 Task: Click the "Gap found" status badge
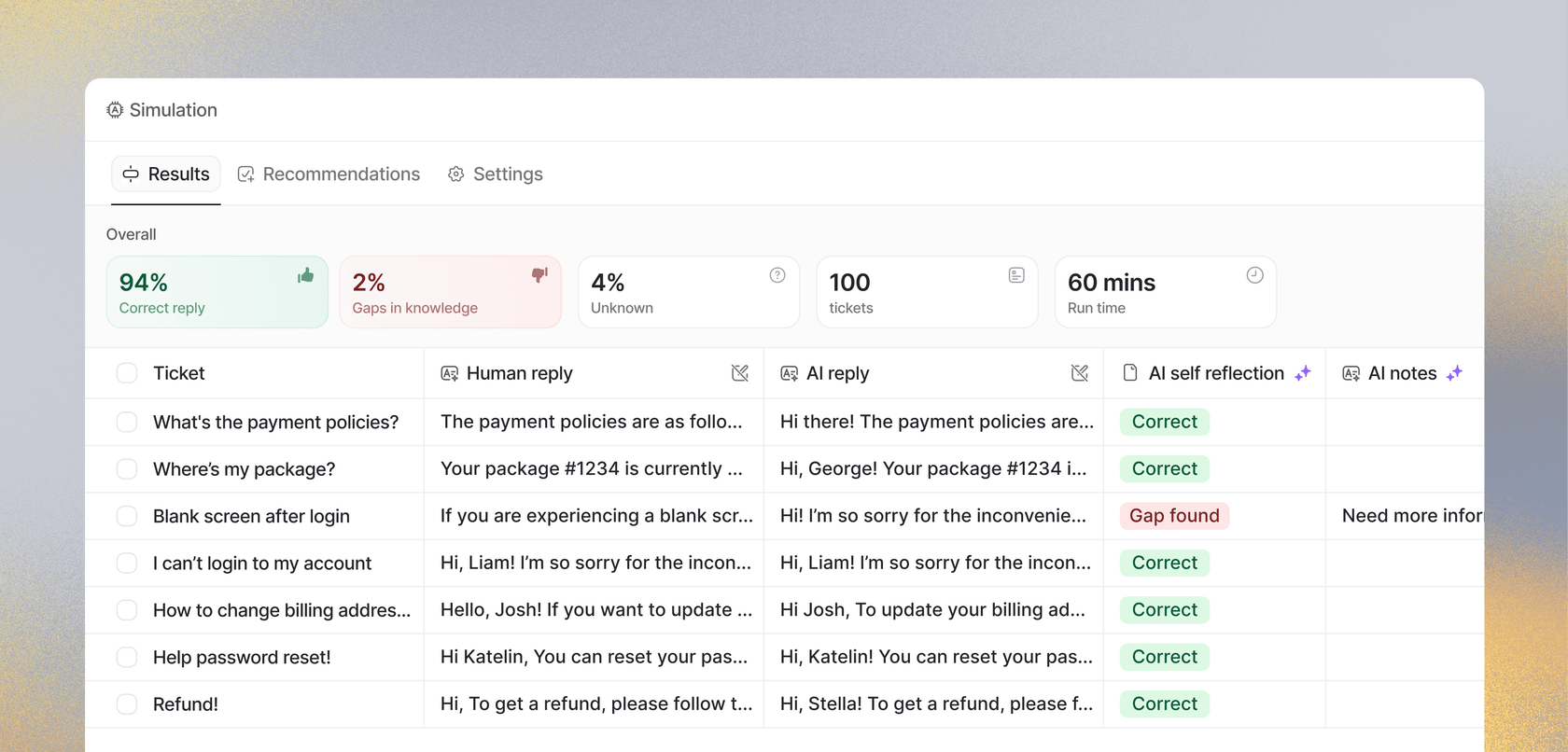pos(1174,516)
